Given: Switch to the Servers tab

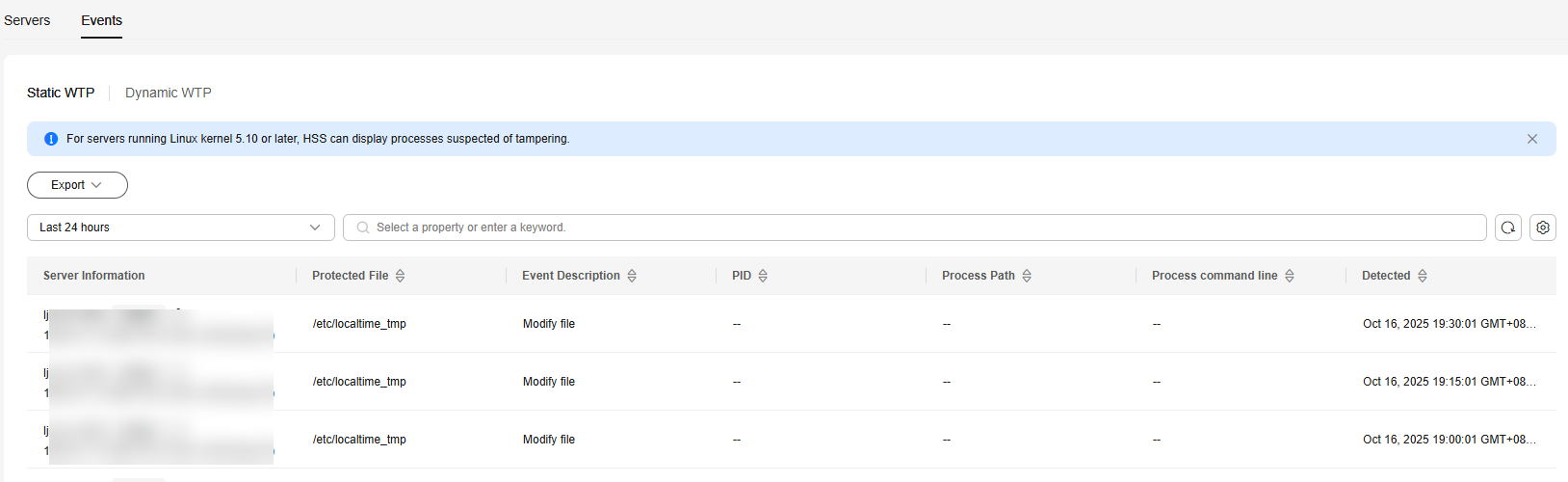Looking at the screenshot, I should 27,20.
